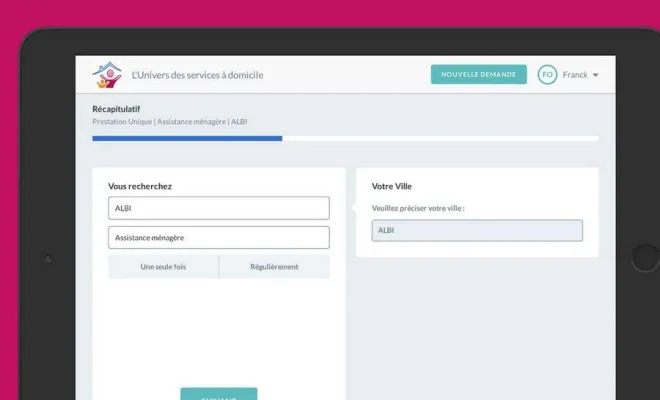Click the L'Univers des services à domicile title

pos(197,75)
